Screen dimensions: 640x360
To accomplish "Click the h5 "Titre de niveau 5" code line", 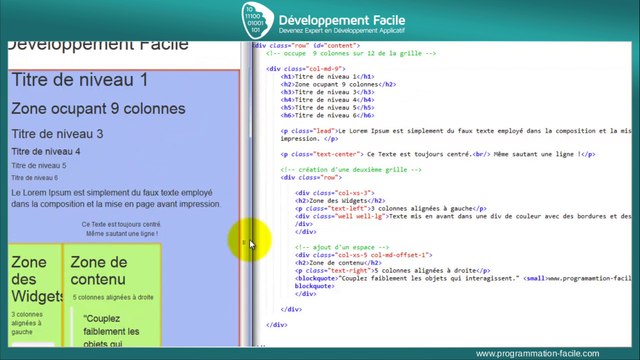I will point(327,107).
